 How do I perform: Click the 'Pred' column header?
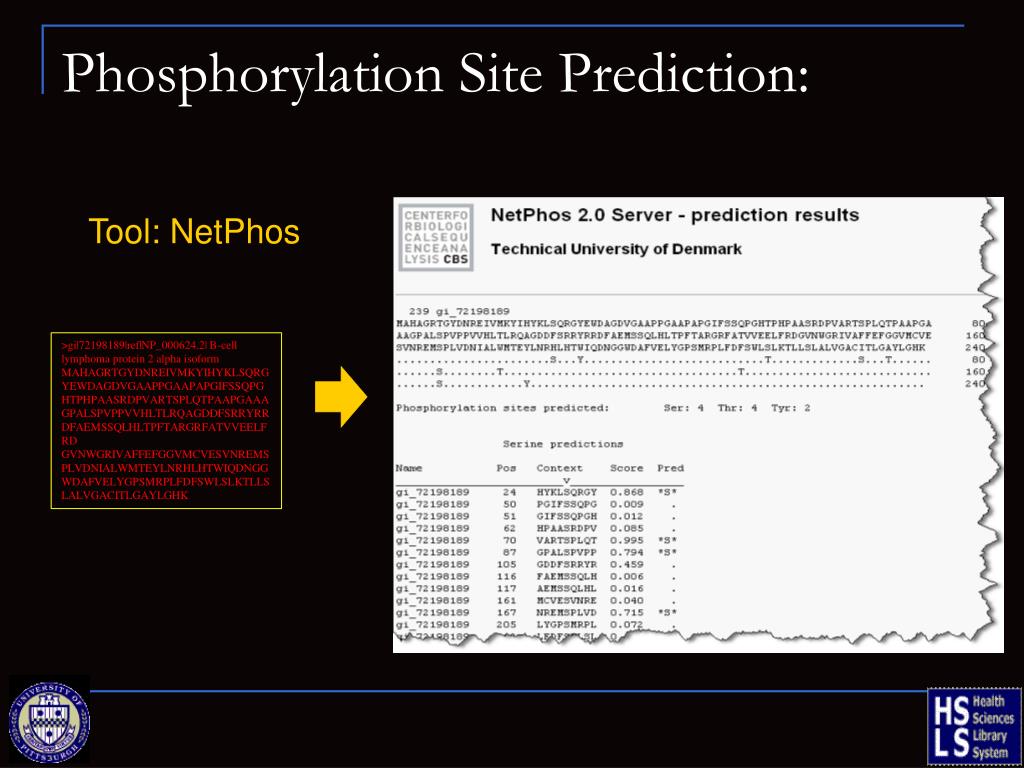tap(670, 468)
